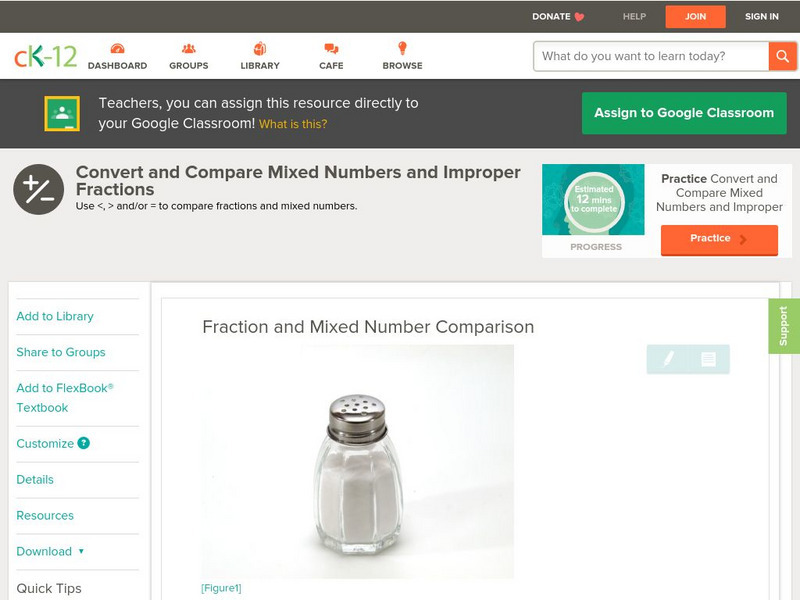Open the Cafe chat bubbles icon
800x600 pixels.
(331, 49)
